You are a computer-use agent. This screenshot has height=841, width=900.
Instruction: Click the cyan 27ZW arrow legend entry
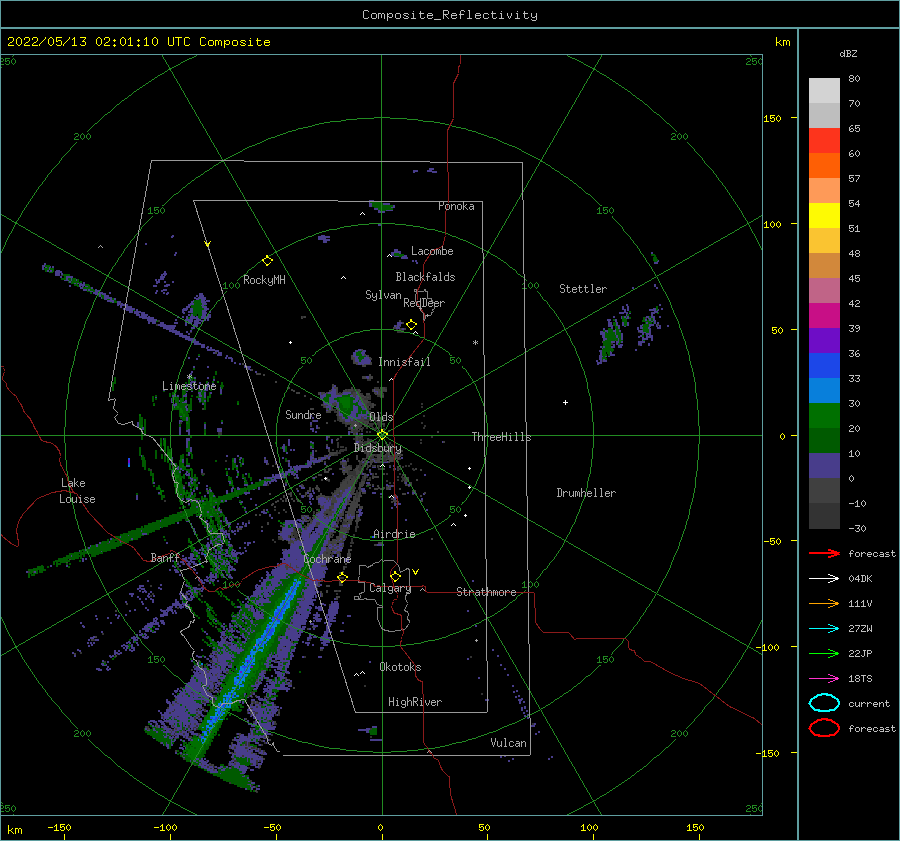coord(824,629)
